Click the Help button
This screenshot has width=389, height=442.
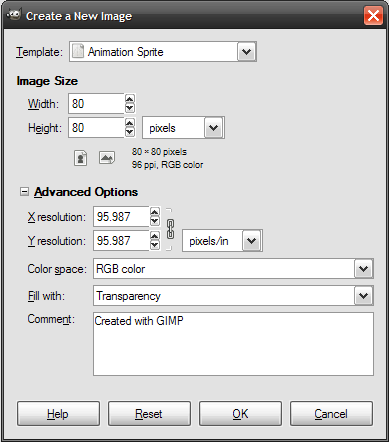coord(58,414)
